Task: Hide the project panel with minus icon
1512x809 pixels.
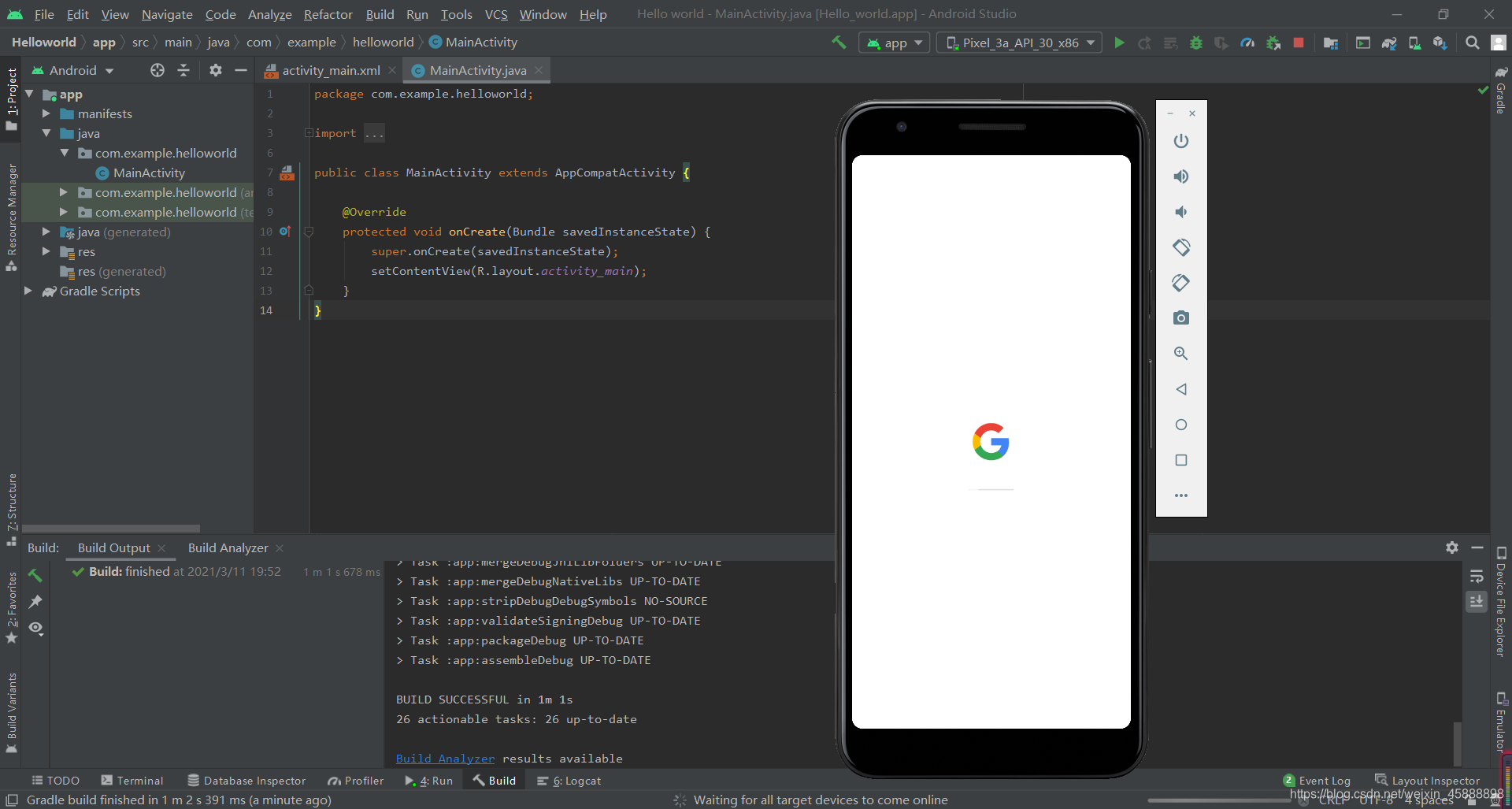Action: coord(241,70)
